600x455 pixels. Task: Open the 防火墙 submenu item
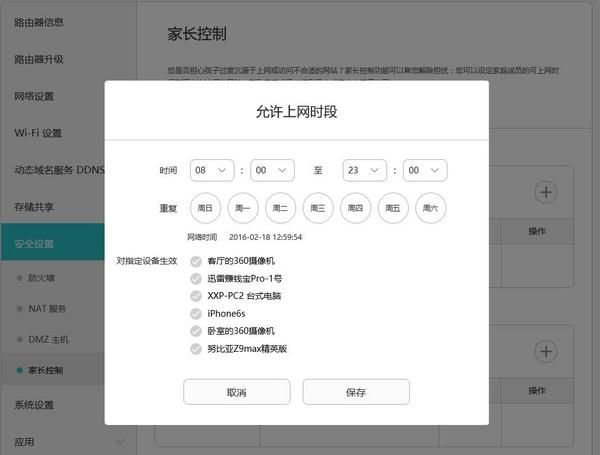[x=41, y=278]
